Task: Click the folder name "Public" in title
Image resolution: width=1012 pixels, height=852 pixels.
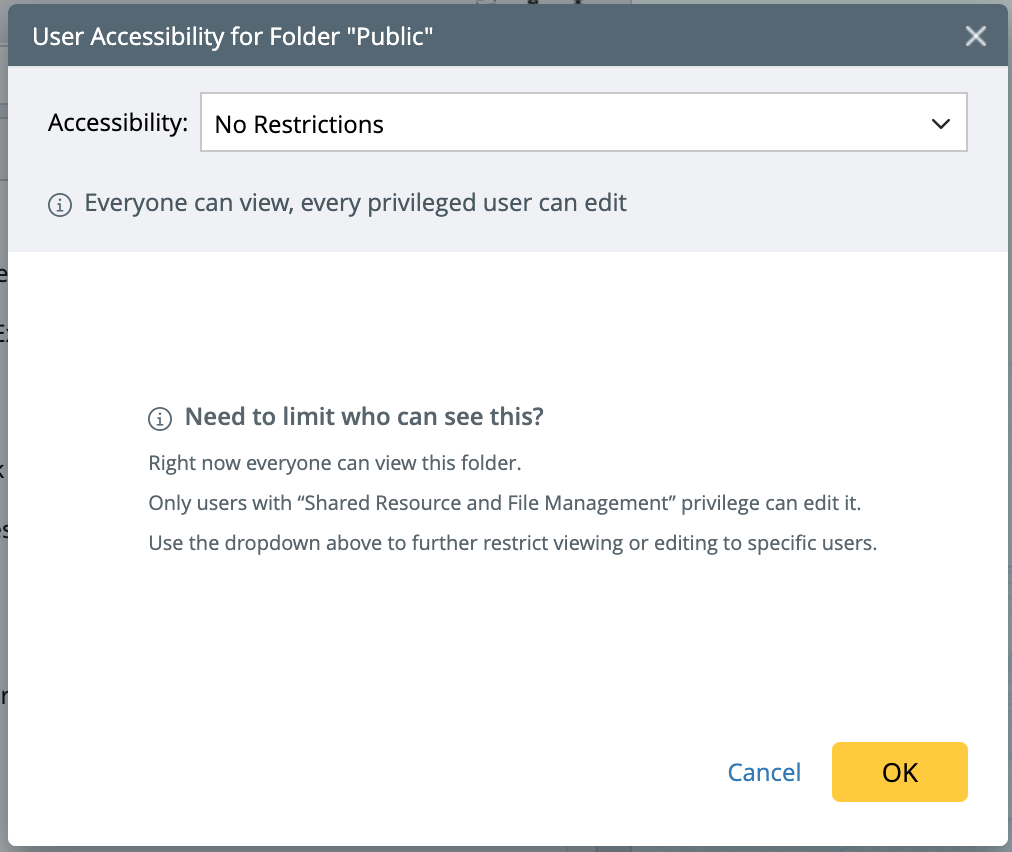Action: (x=396, y=38)
